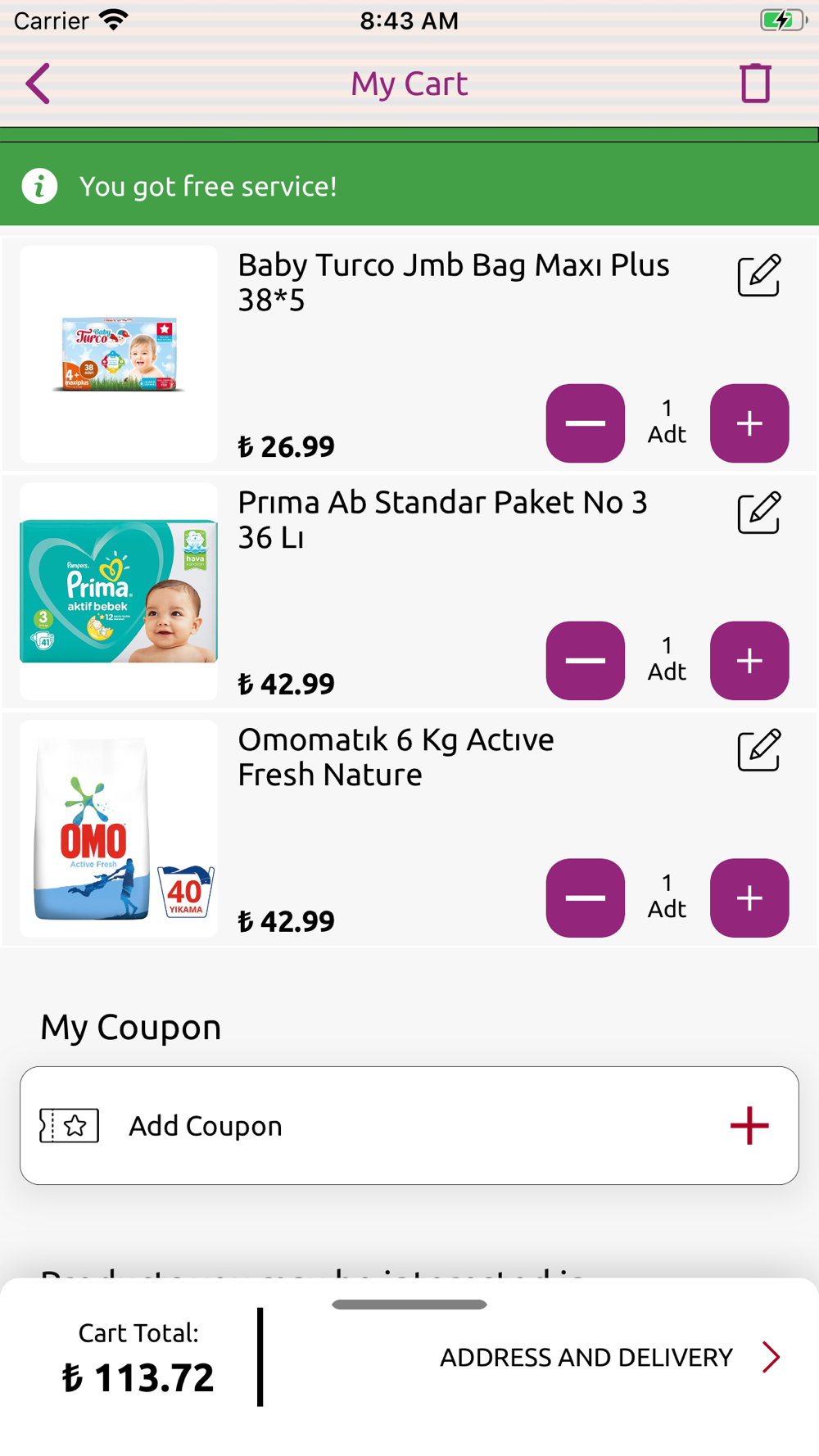
Task: Open OMO detergent product image
Action: pos(119,829)
